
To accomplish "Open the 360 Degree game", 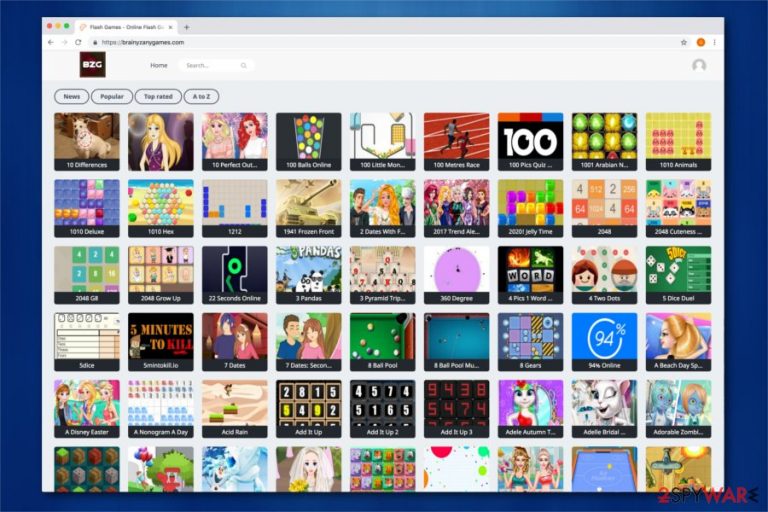I will pos(456,275).
